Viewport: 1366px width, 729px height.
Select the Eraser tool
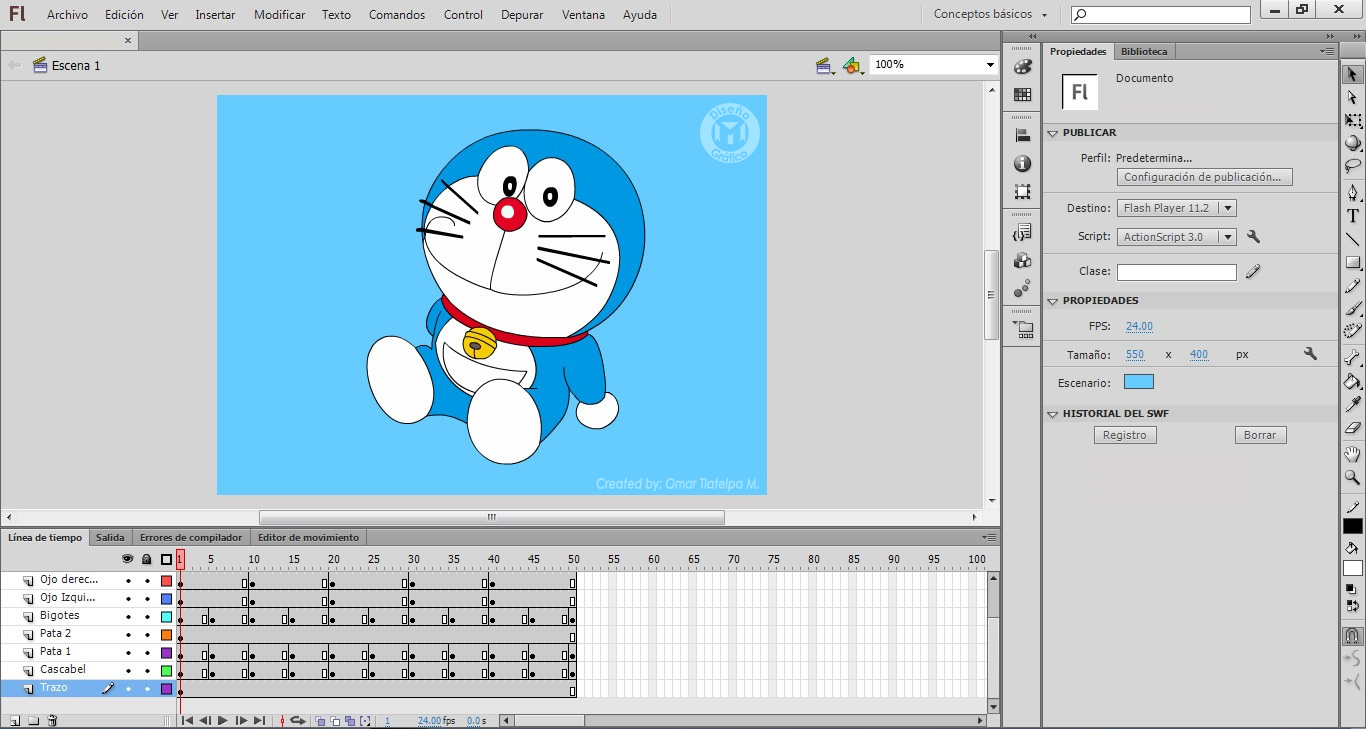pyautogui.click(x=1352, y=428)
